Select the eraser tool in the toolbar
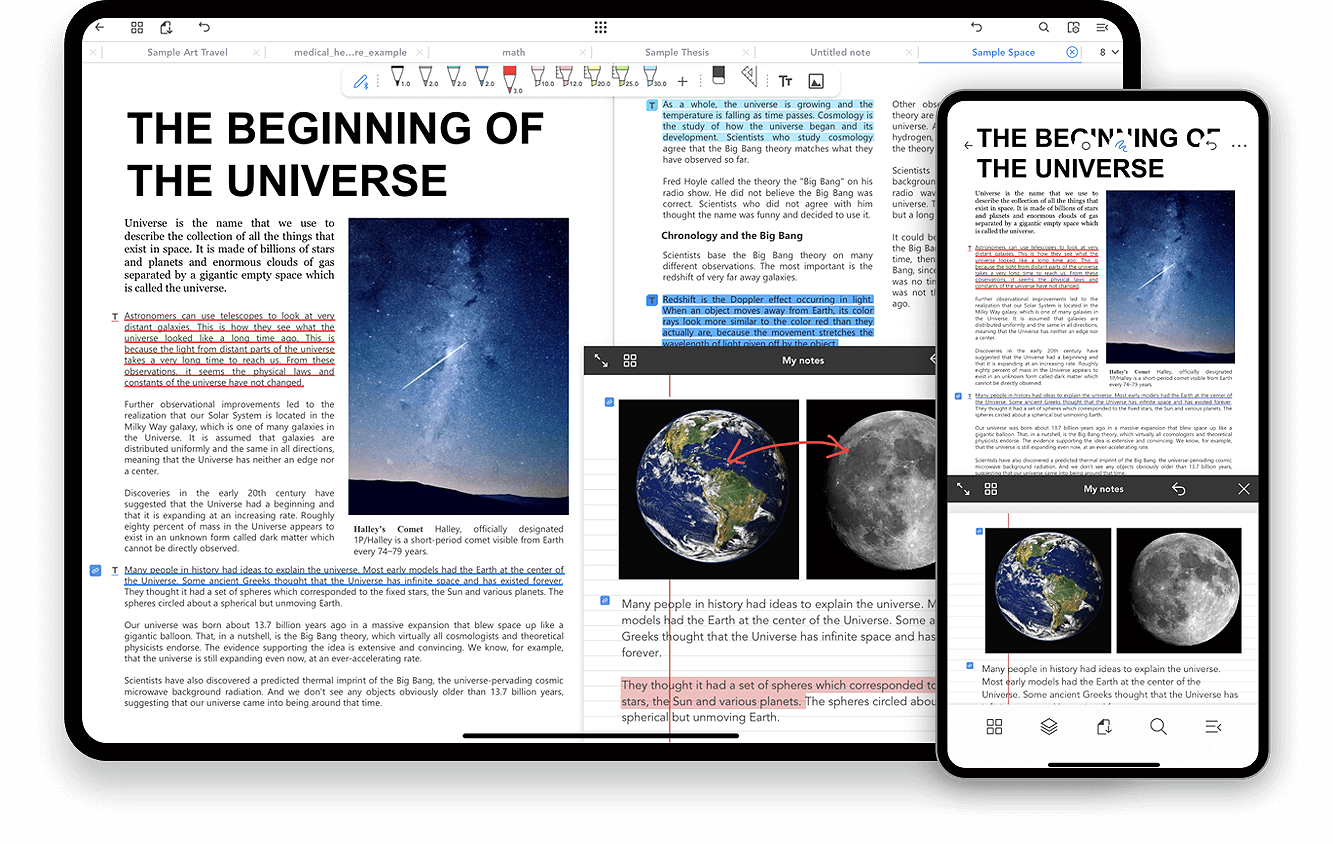This screenshot has width=1333, height=844. pyautogui.click(x=718, y=76)
